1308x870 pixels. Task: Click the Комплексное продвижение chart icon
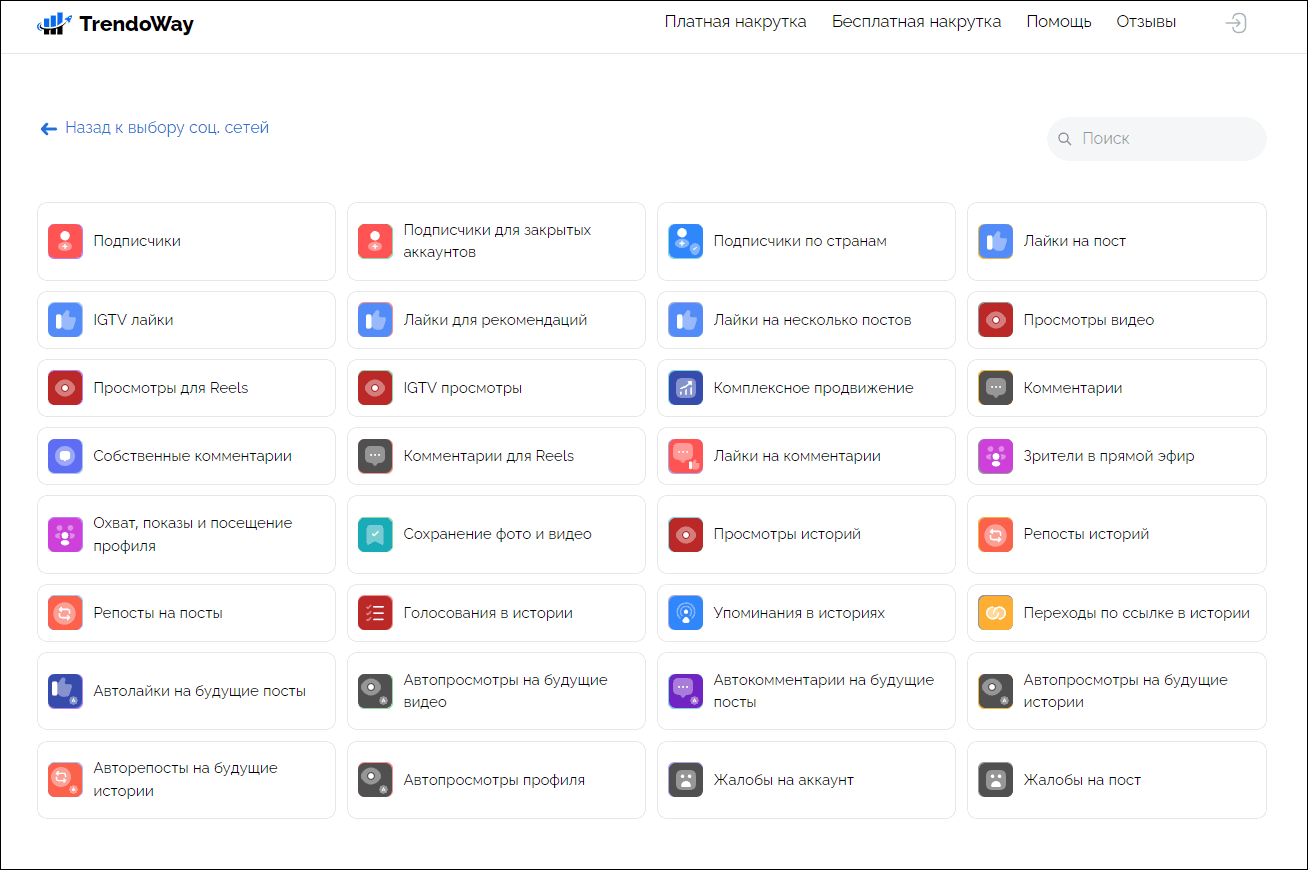point(685,388)
